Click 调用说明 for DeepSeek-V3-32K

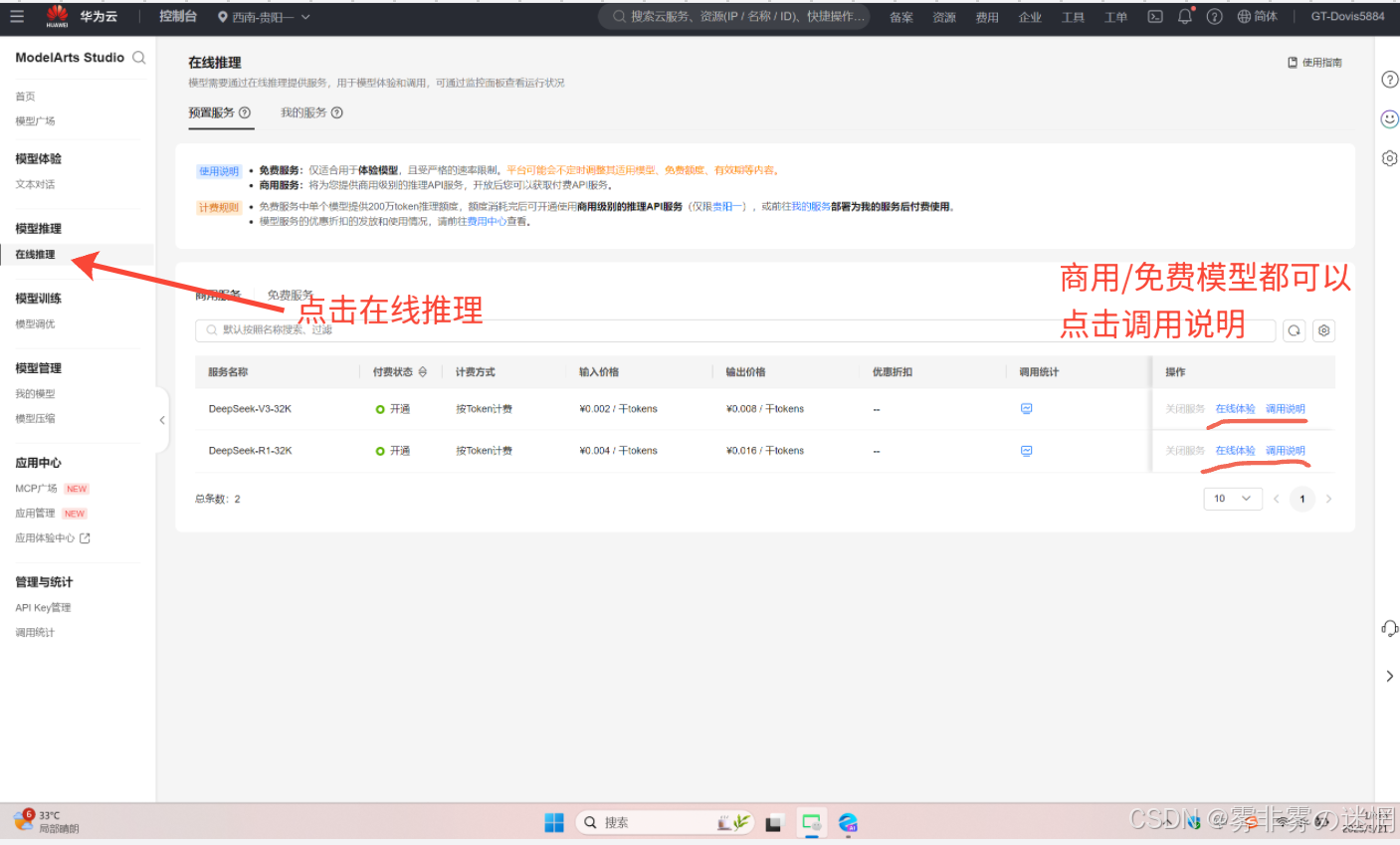click(1285, 409)
